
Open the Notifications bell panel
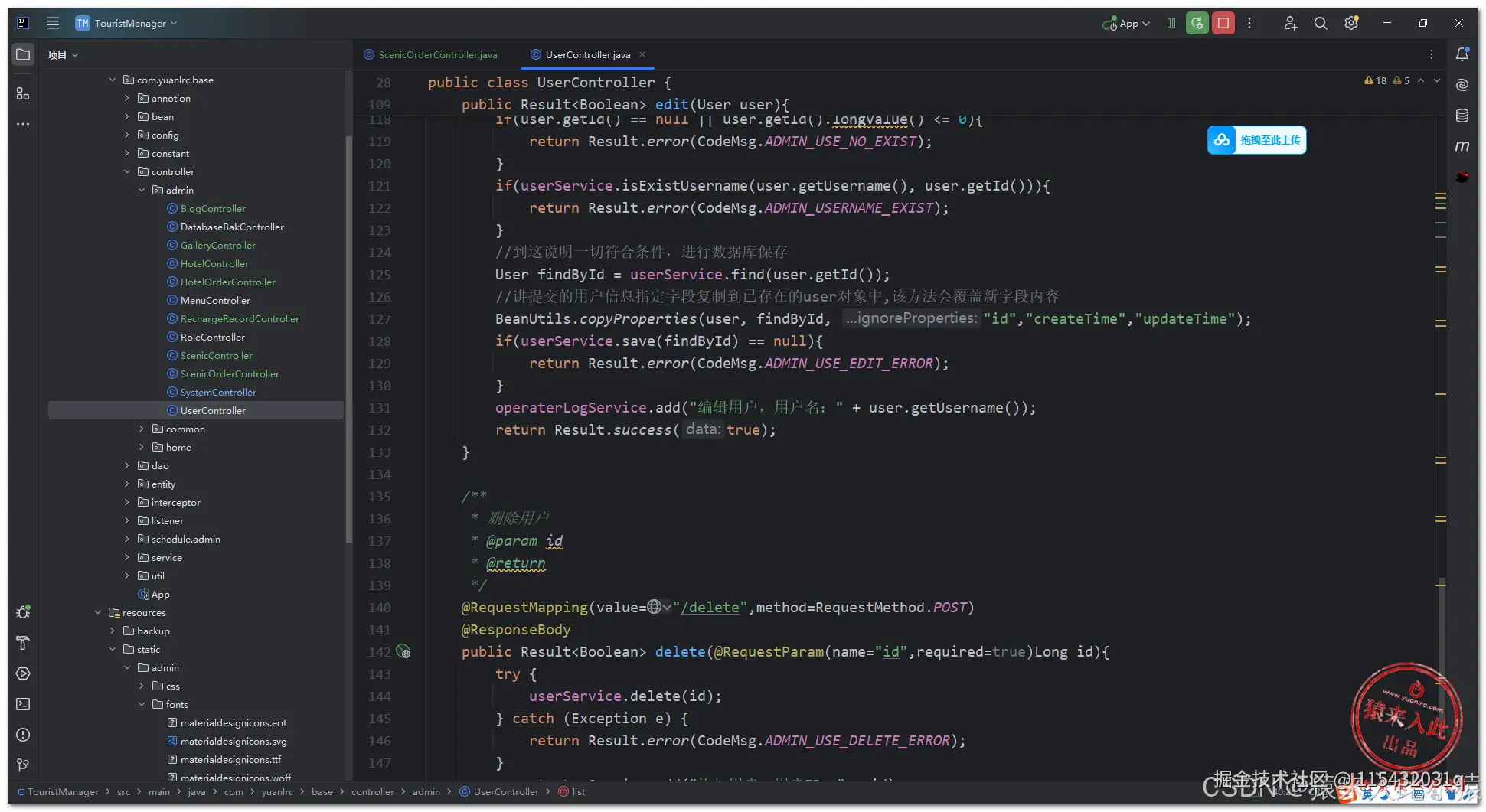[1462, 54]
